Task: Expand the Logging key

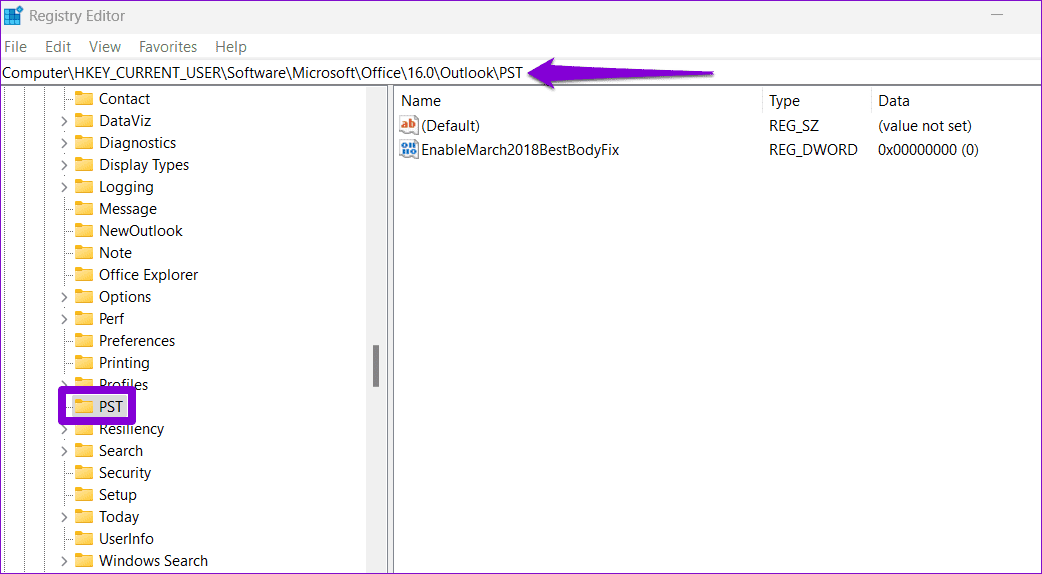Action: [64, 187]
